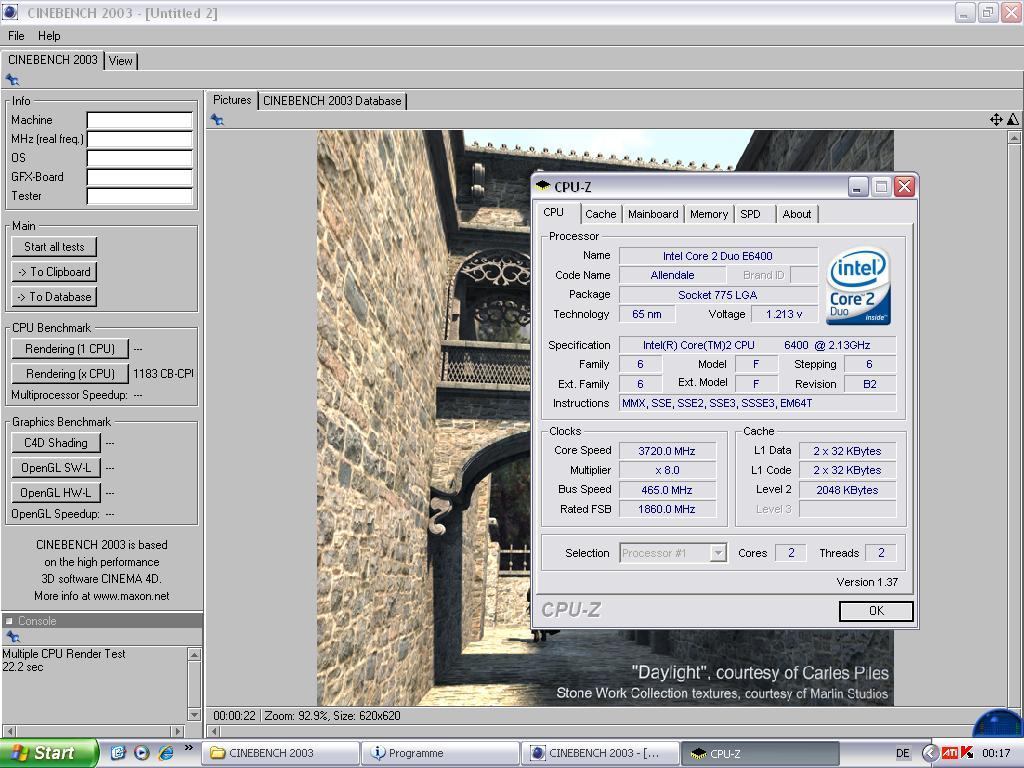1024x768 pixels.
Task: Click the ATI tray icon
Action: point(950,753)
